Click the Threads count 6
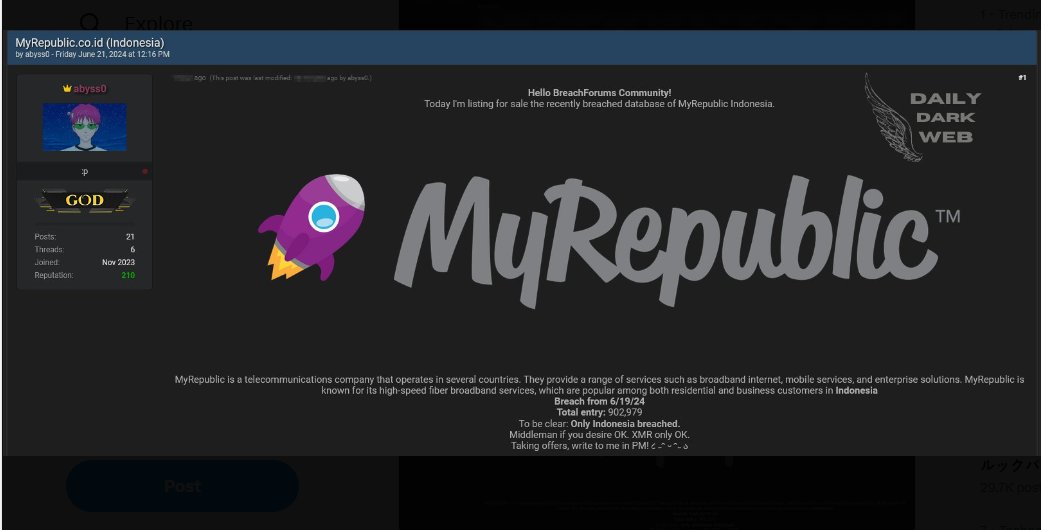This screenshot has height=530, width=1041. [x=133, y=249]
